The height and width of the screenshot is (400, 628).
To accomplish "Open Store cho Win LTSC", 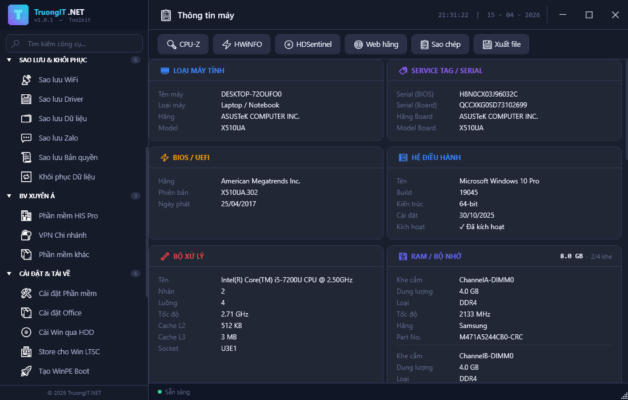I will click(x=70, y=351).
